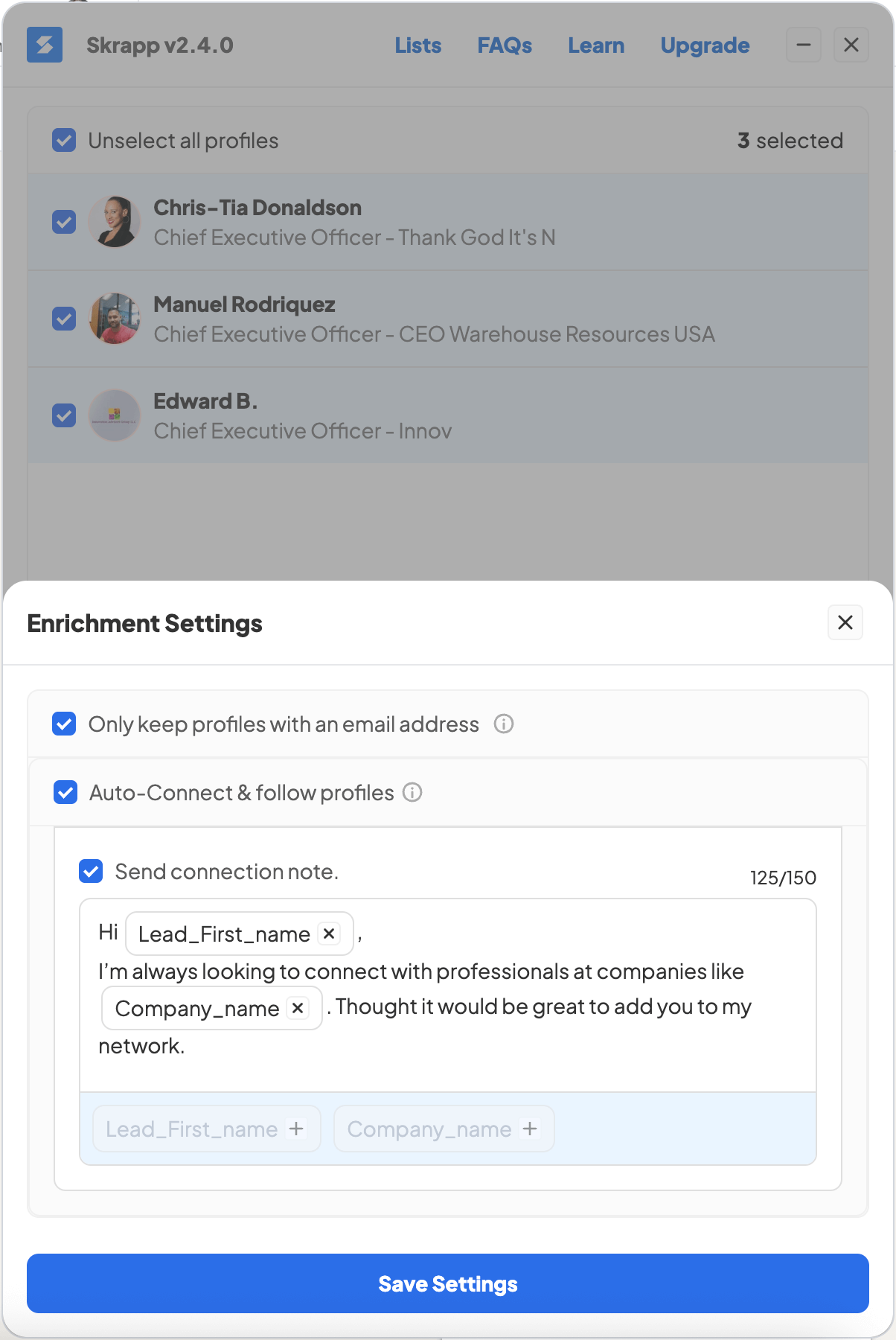Image resolution: width=896 pixels, height=1340 pixels.
Task: Show info about Auto-Connect option
Action: [412, 793]
